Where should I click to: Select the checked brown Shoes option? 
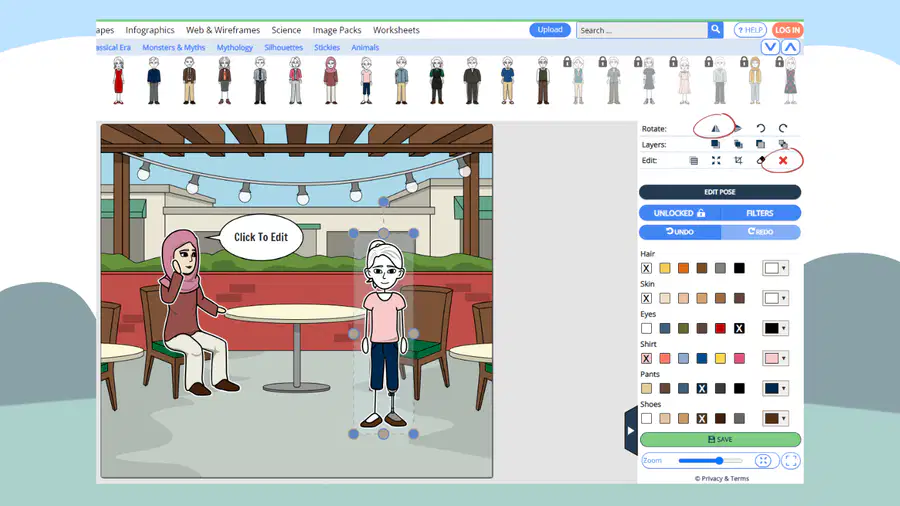pyautogui.click(x=702, y=419)
